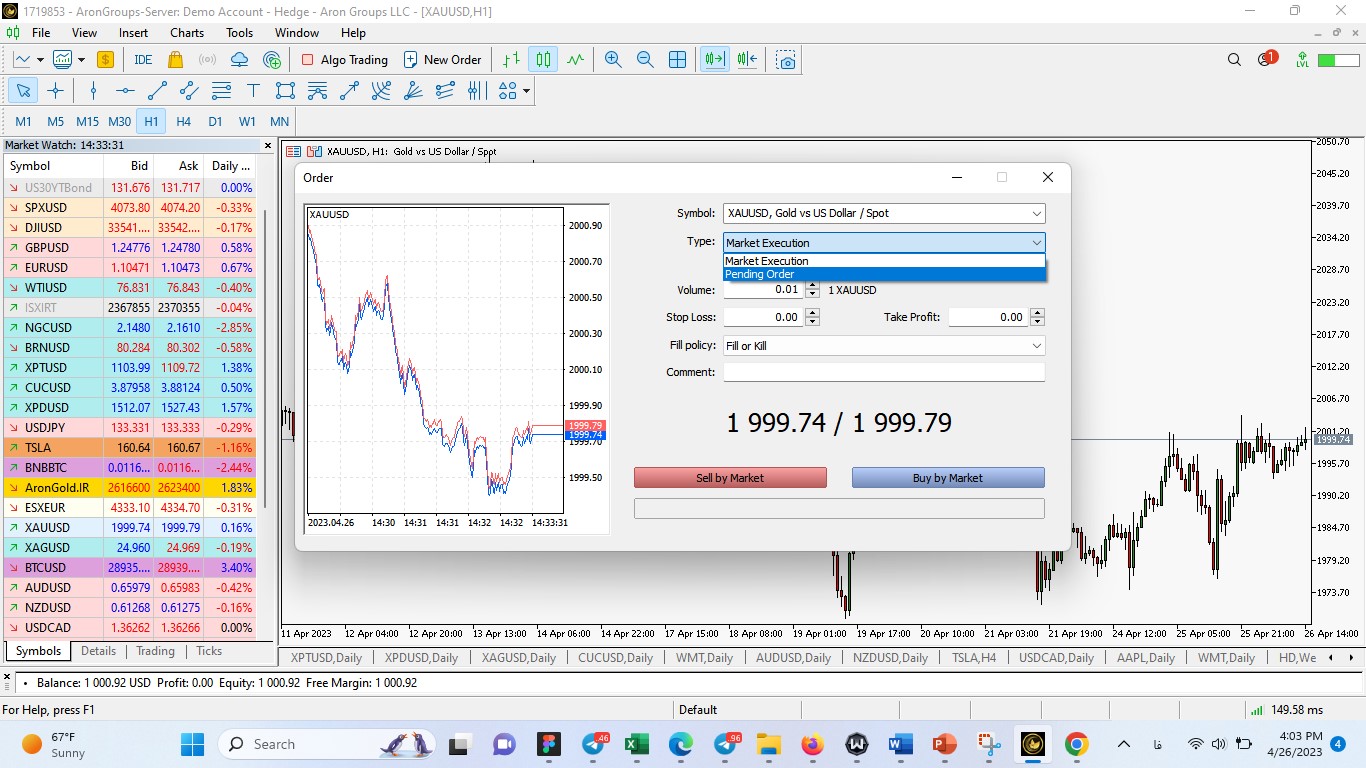Screen dimensions: 1366x768
Task: Open the IDE MetaEditor button
Action: 143,60
